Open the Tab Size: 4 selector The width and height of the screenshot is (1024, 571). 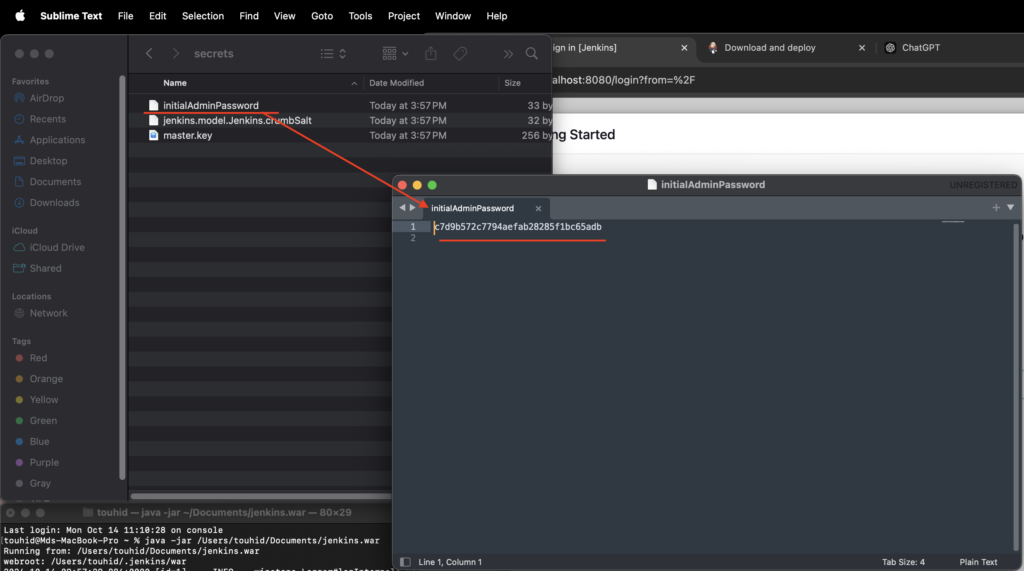point(902,562)
